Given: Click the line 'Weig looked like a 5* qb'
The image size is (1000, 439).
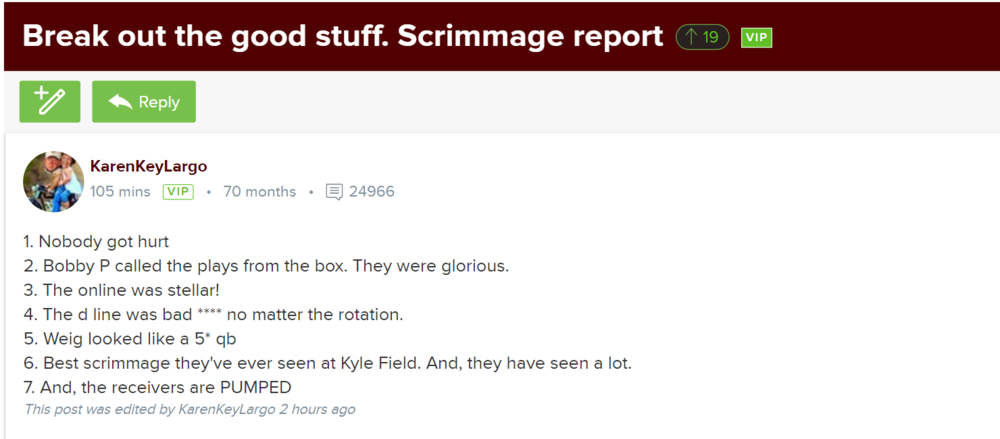Looking at the screenshot, I should 129,338.
